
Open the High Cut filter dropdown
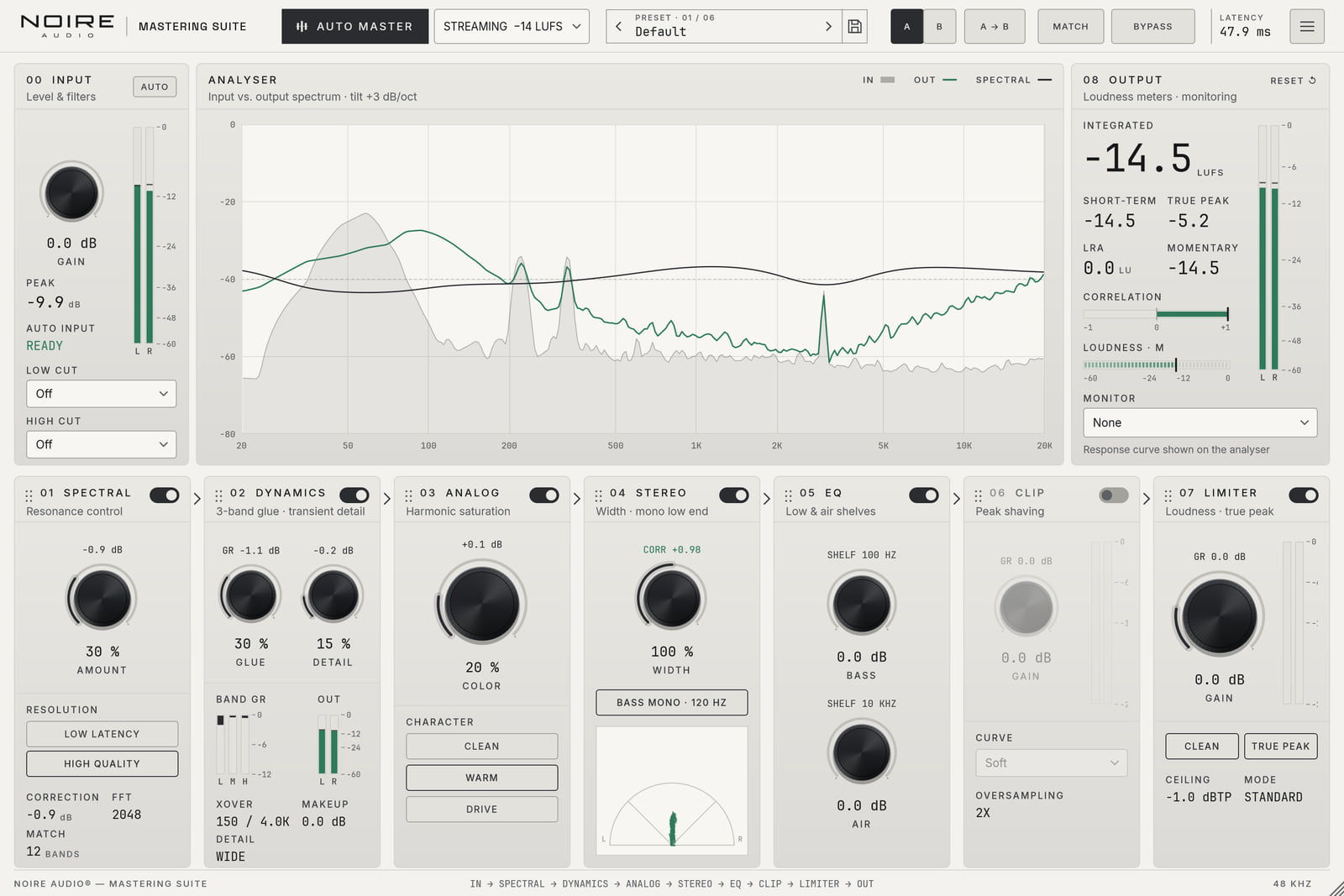[x=102, y=444]
